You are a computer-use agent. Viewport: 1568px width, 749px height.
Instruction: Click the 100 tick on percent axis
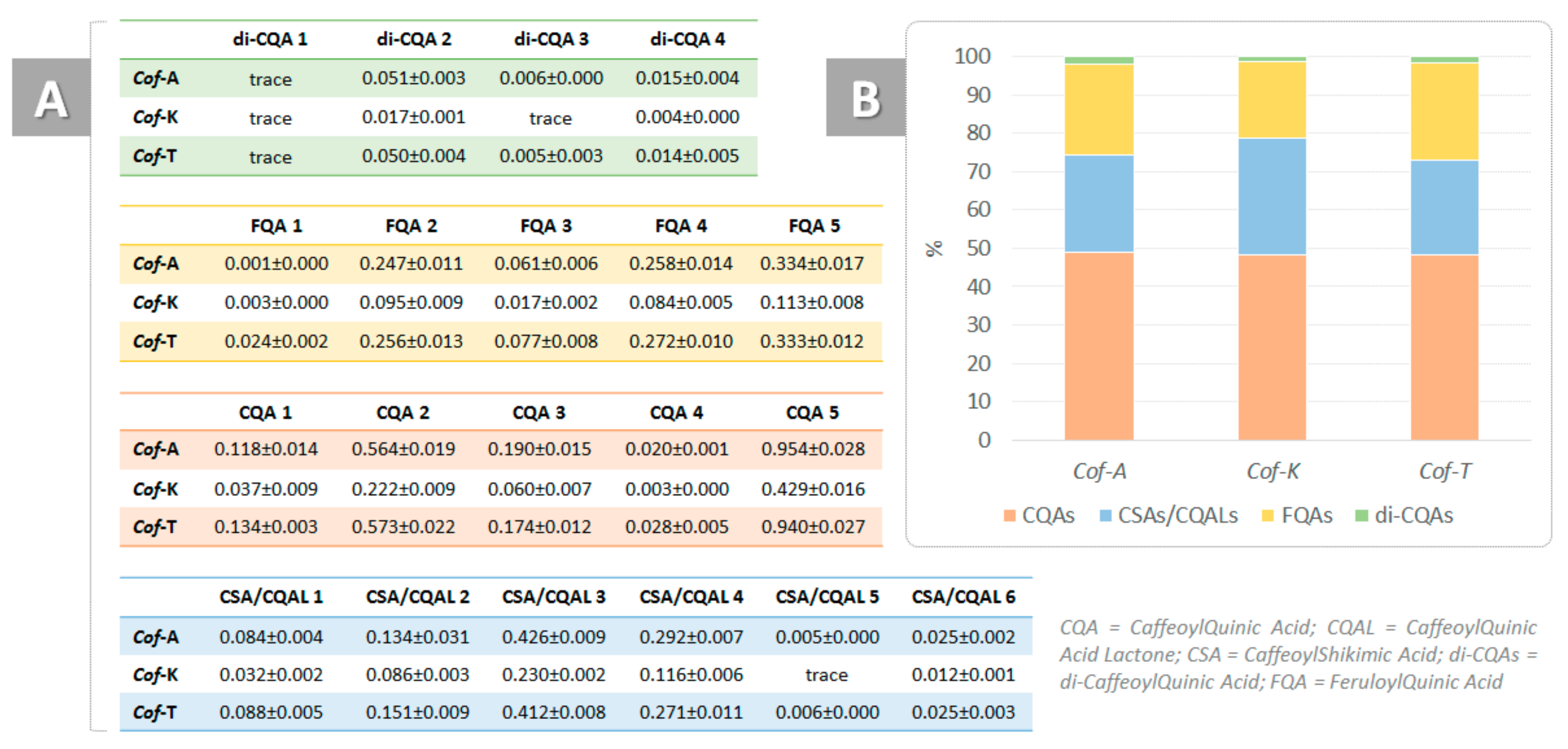coord(972,56)
